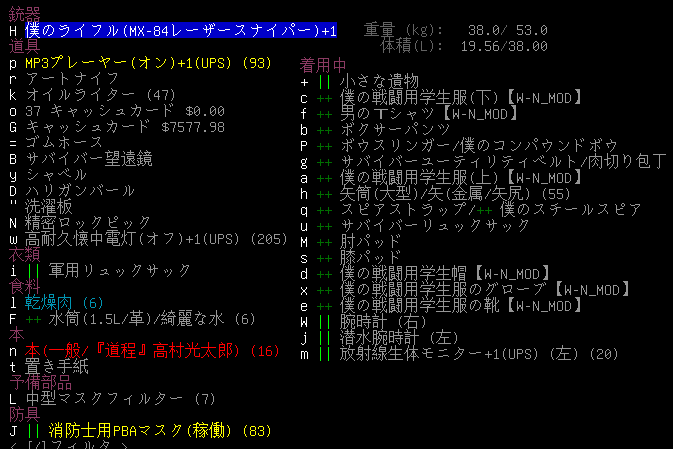Click the marker beside 軍用リュックサック
Image resolution: width=673 pixels, height=449 pixels.
32,271
